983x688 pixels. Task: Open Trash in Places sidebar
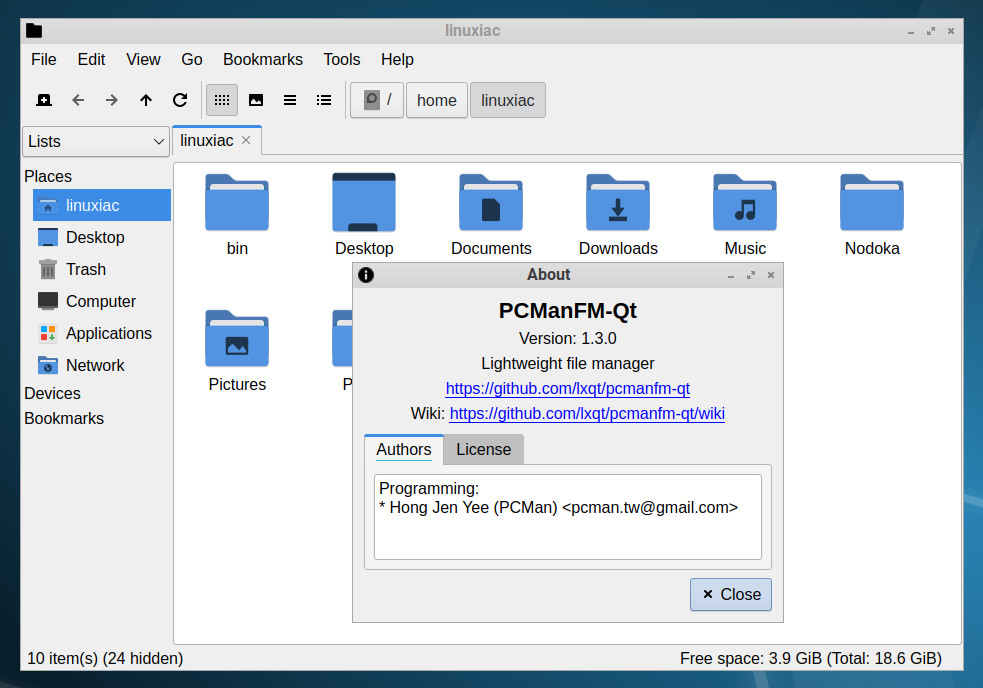point(102,269)
